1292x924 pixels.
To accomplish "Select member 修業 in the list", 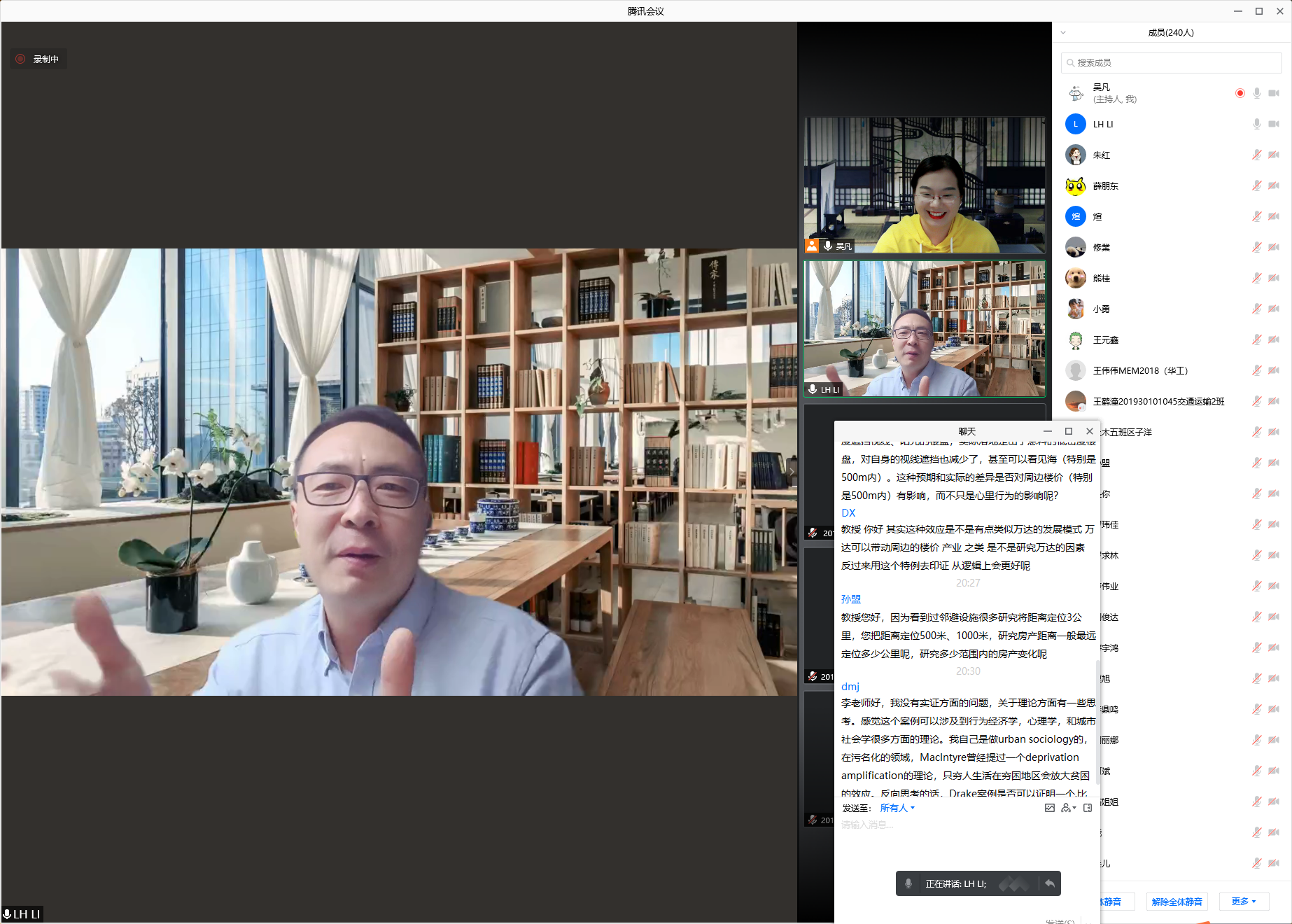I will (x=1102, y=248).
